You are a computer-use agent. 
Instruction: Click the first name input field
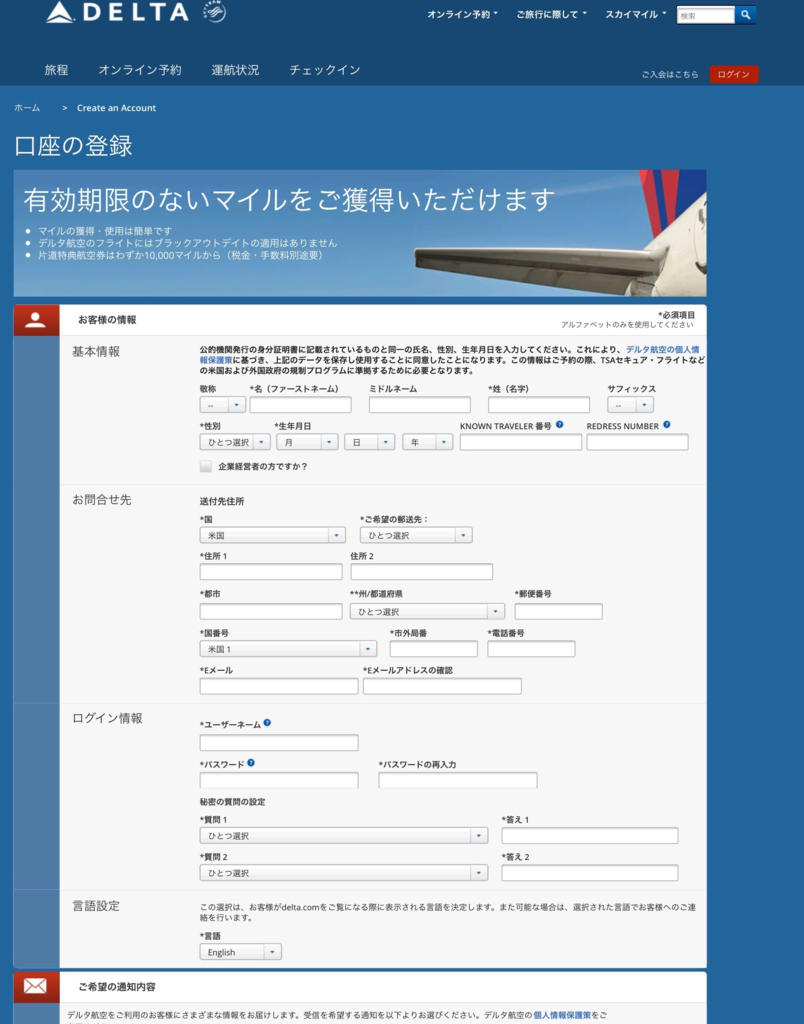(x=300, y=405)
